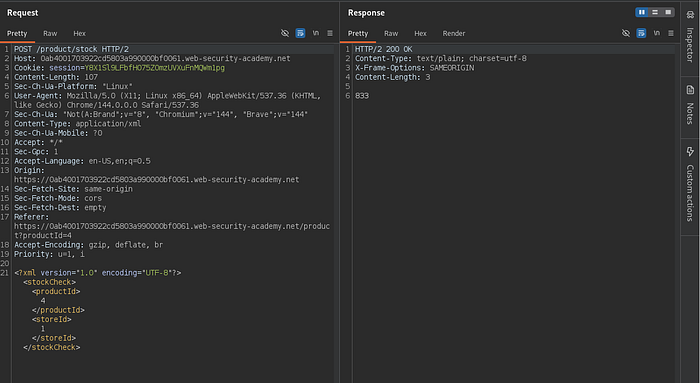Switch Response view to Hex tab
The width and height of the screenshot is (700, 383).
420,33
